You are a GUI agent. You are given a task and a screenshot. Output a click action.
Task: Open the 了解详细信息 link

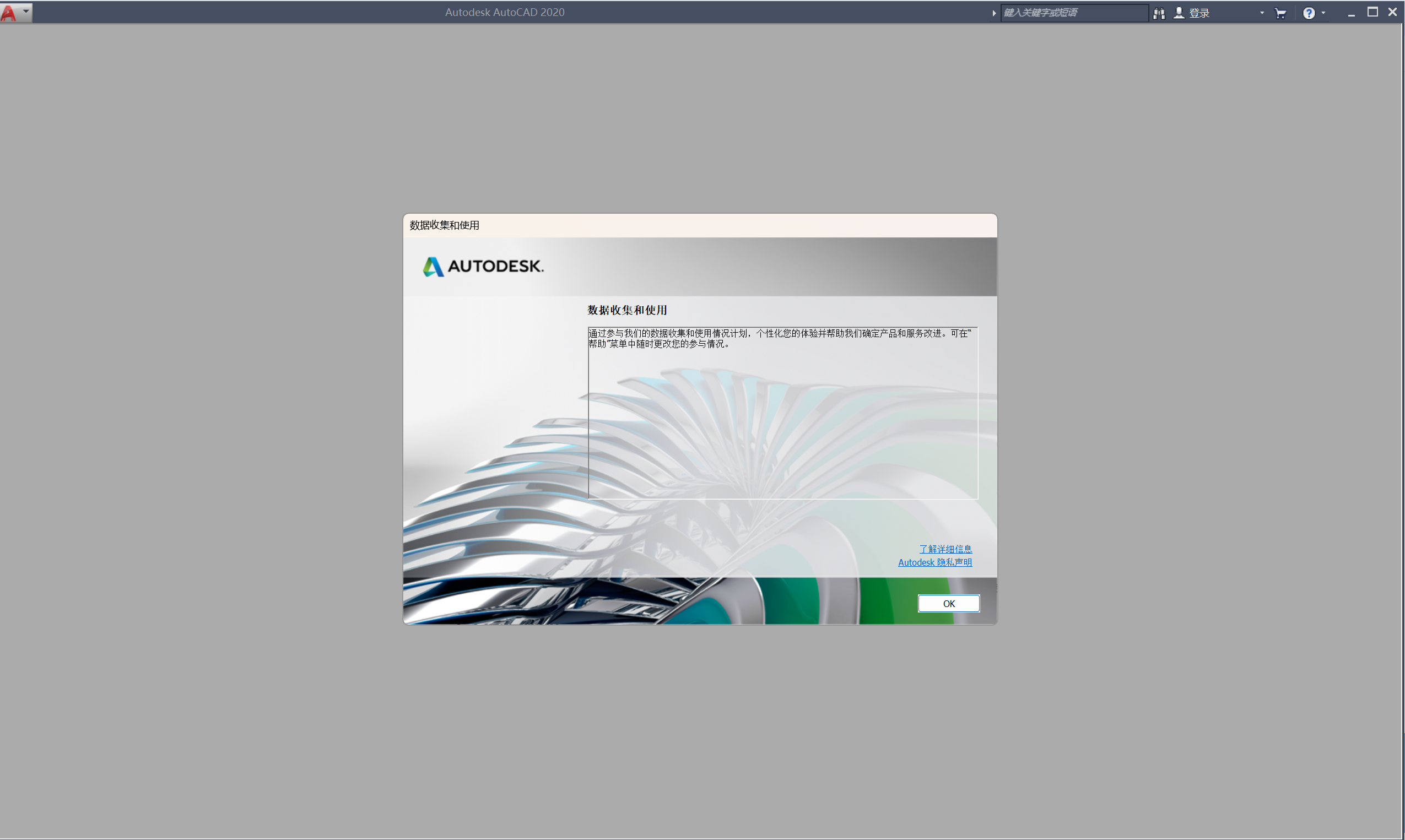point(945,549)
